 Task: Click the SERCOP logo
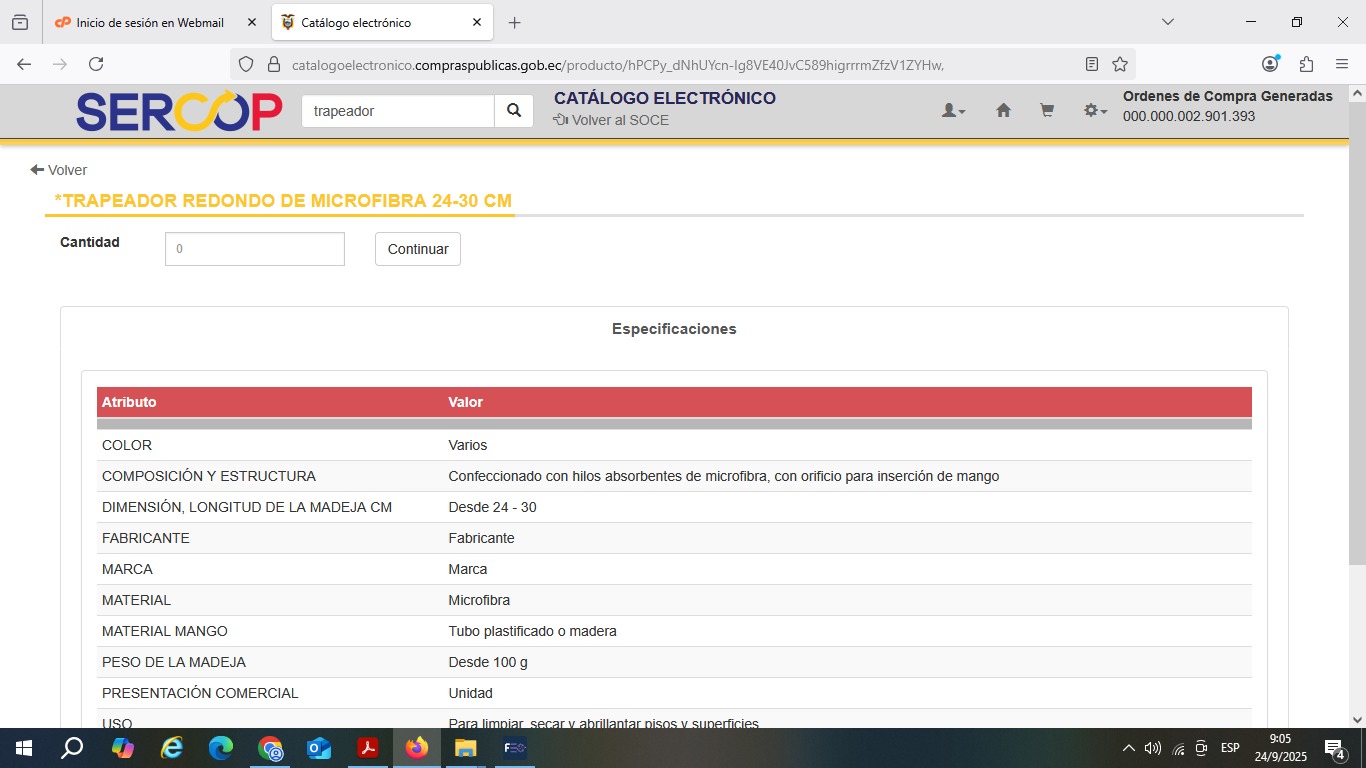pyautogui.click(x=179, y=111)
